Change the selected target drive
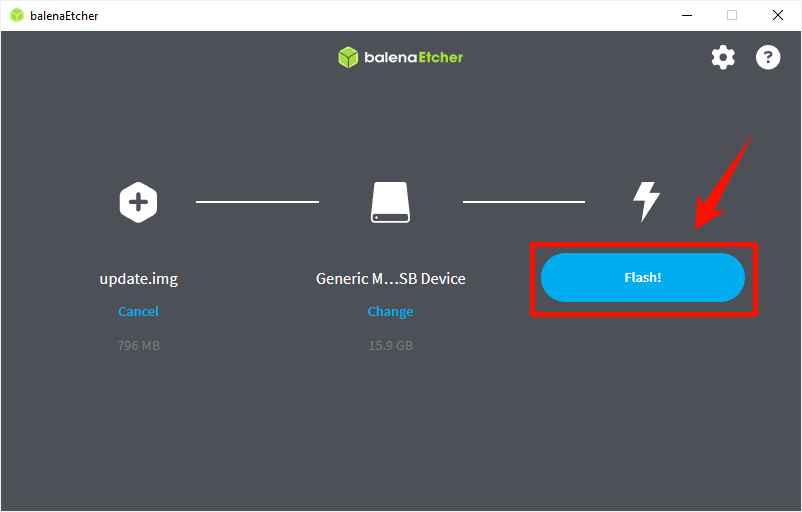This screenshot has height=512, width=802. click(x=390, y=311)
